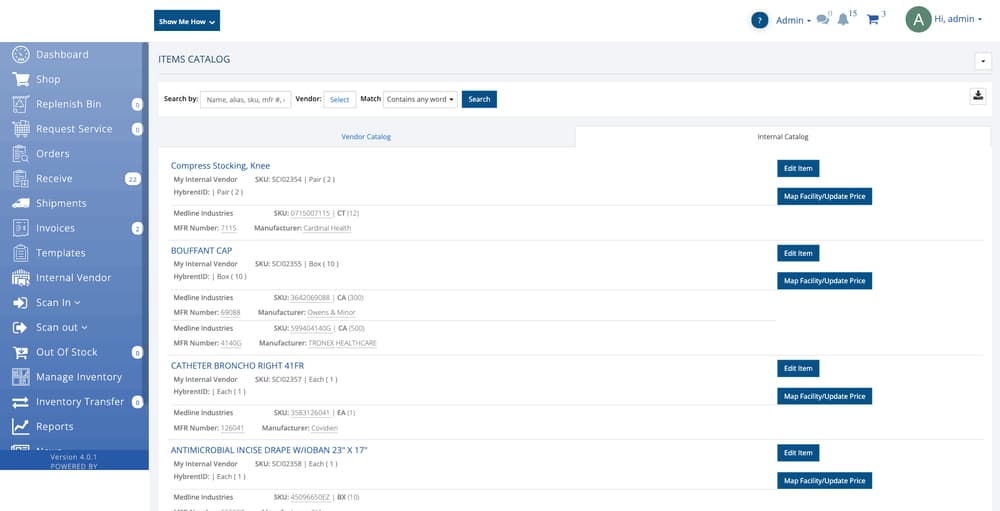Open the Admin dropdown in header
This screenshot has width=1000, height=511.
tap(793, 20)
